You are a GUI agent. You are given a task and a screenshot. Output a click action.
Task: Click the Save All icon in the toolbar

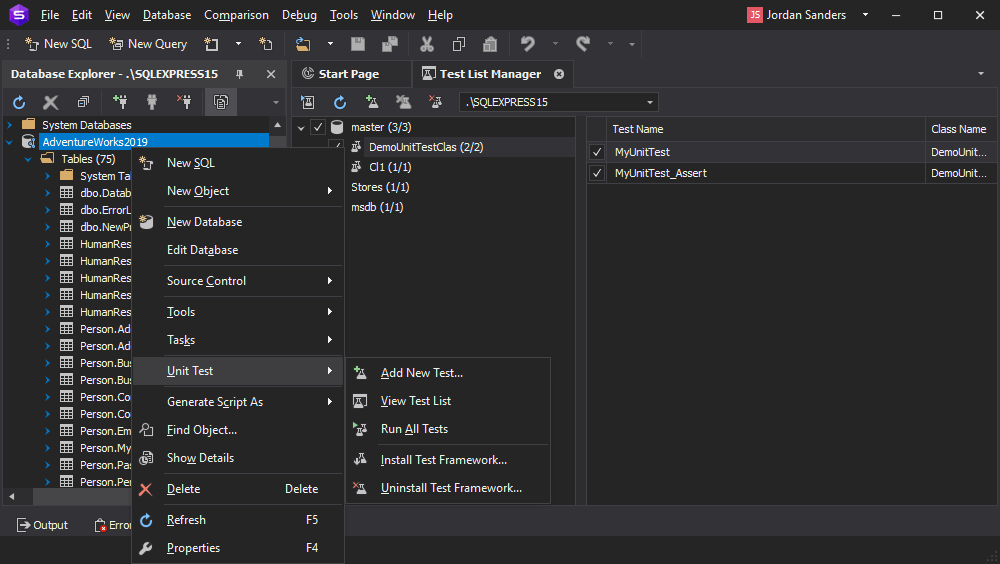390,44
